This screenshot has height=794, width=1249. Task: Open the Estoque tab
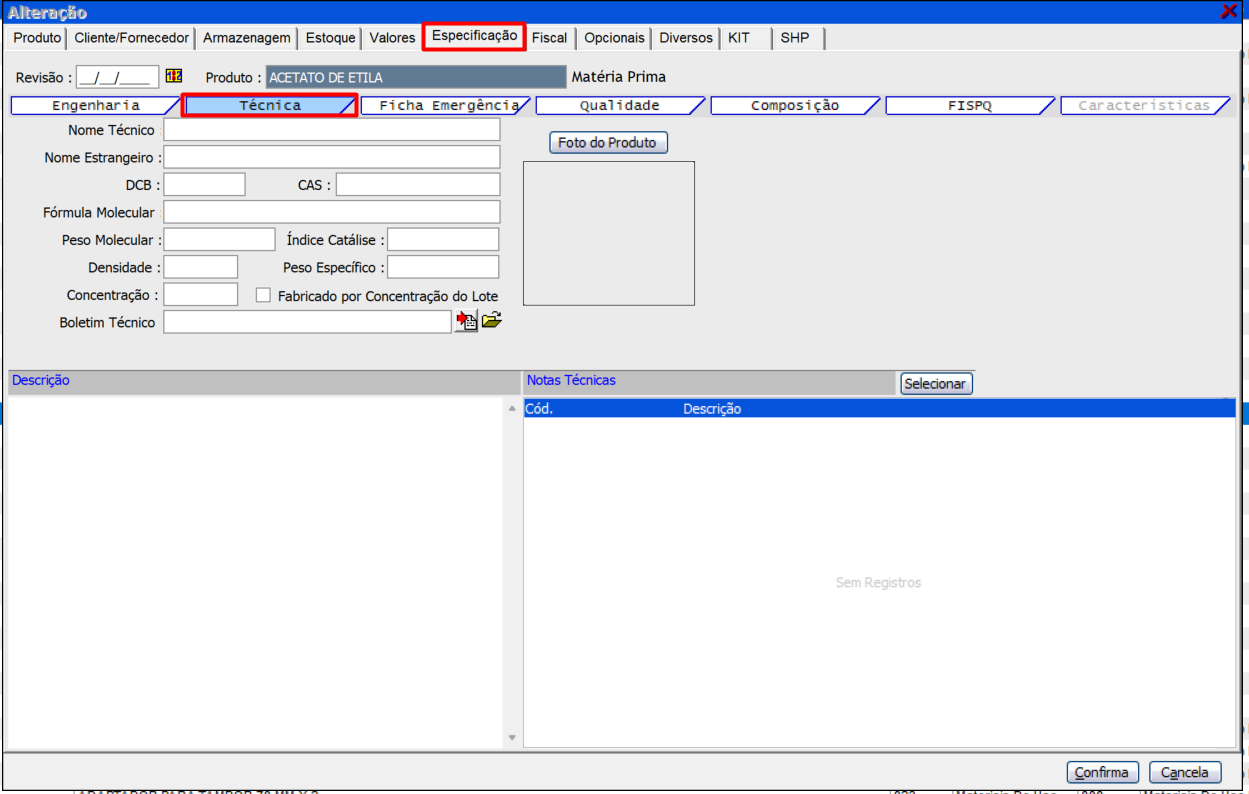tap(330, 38)
